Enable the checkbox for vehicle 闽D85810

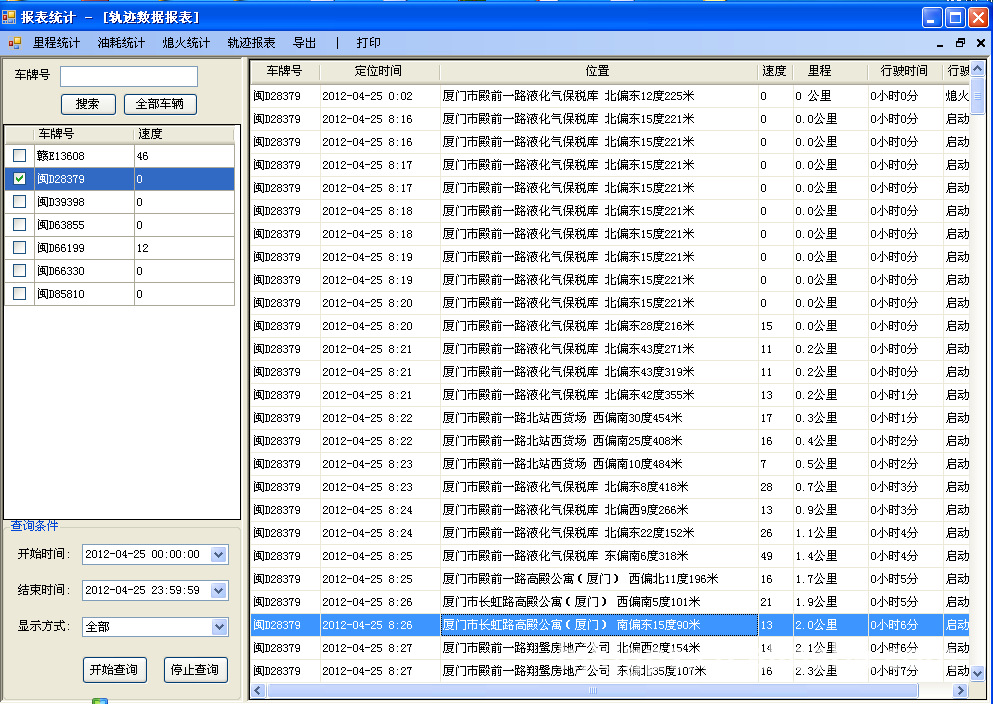[20, 294]
